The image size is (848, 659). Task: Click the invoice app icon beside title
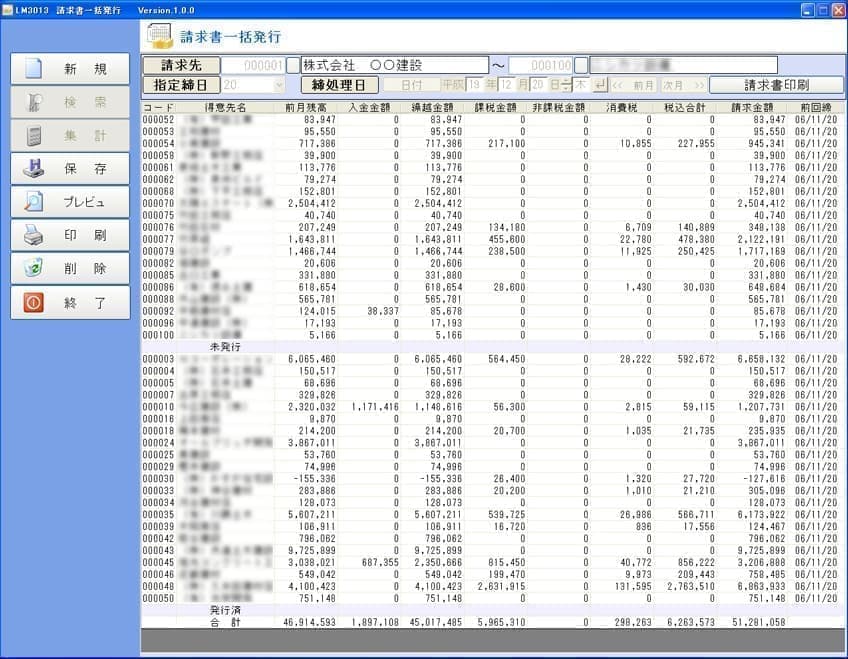[x=160, y=37]
